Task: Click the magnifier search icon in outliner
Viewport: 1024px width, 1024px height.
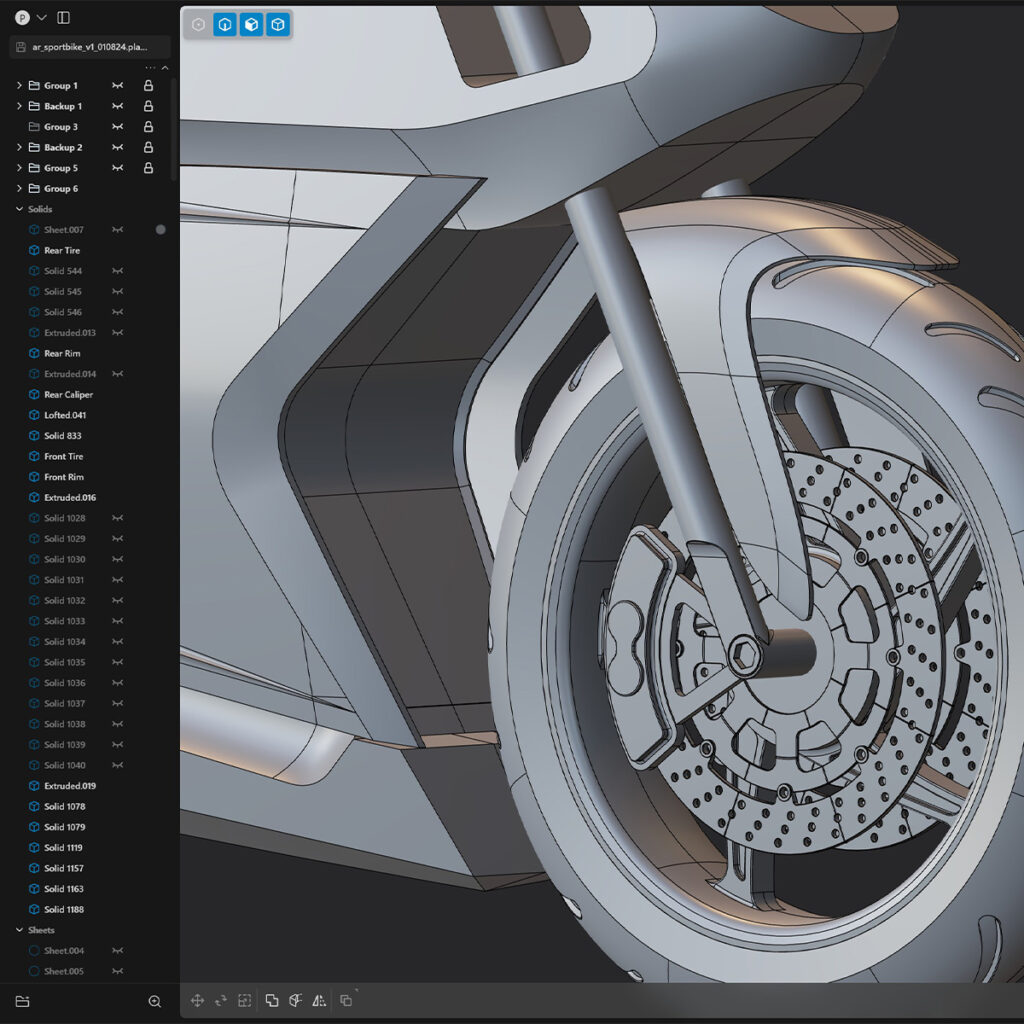Action: [x=154, y=1001]
